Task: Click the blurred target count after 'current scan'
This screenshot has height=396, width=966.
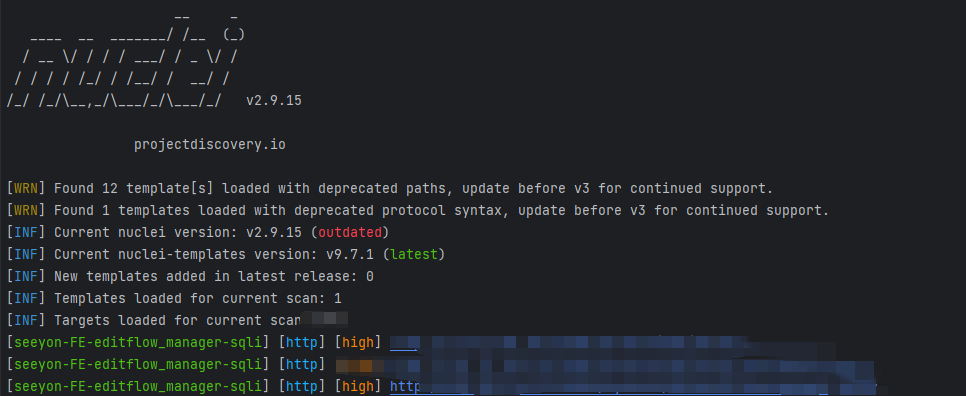Action: [x=325, y=319]
